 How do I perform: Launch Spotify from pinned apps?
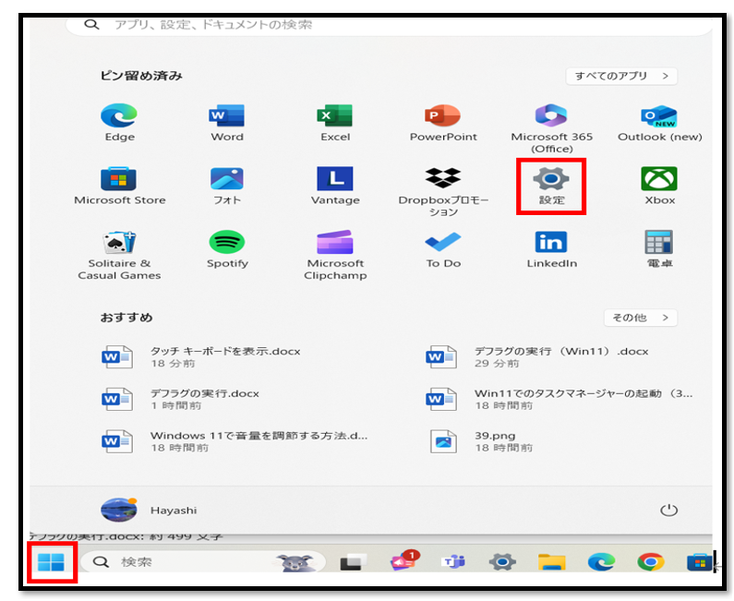coord(227,249)
